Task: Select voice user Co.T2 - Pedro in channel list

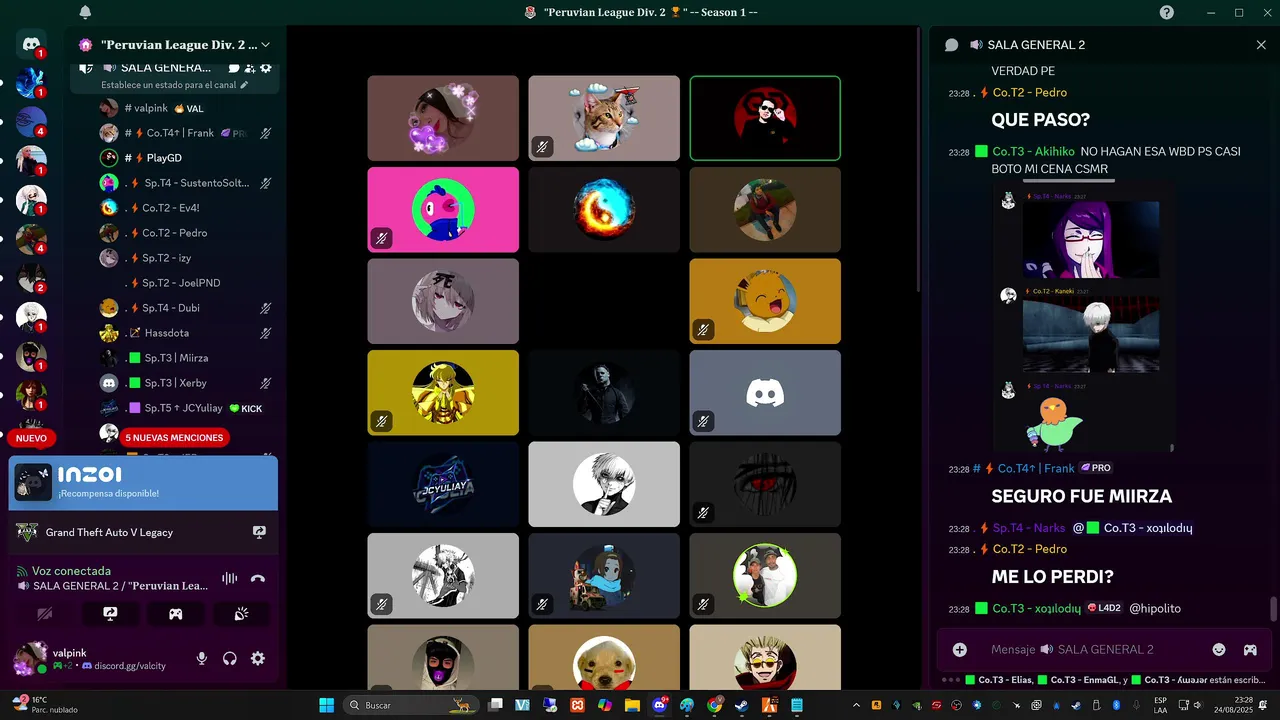Action: tap(186, 233)
